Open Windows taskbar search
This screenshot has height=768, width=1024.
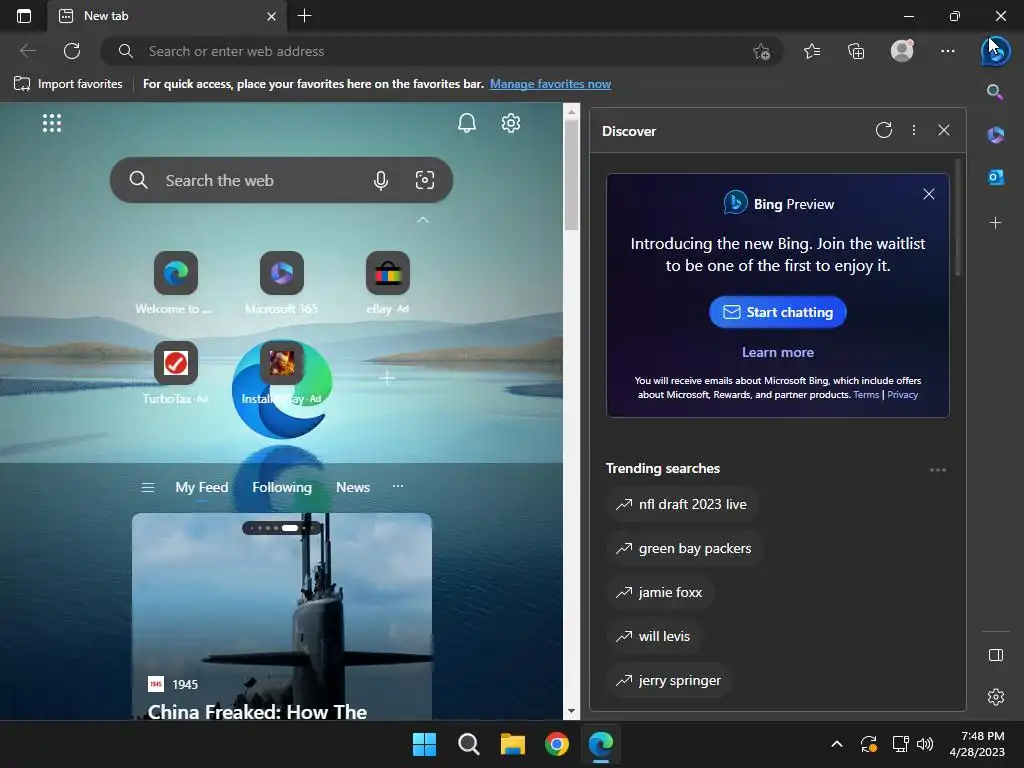[x=468, y=744]
